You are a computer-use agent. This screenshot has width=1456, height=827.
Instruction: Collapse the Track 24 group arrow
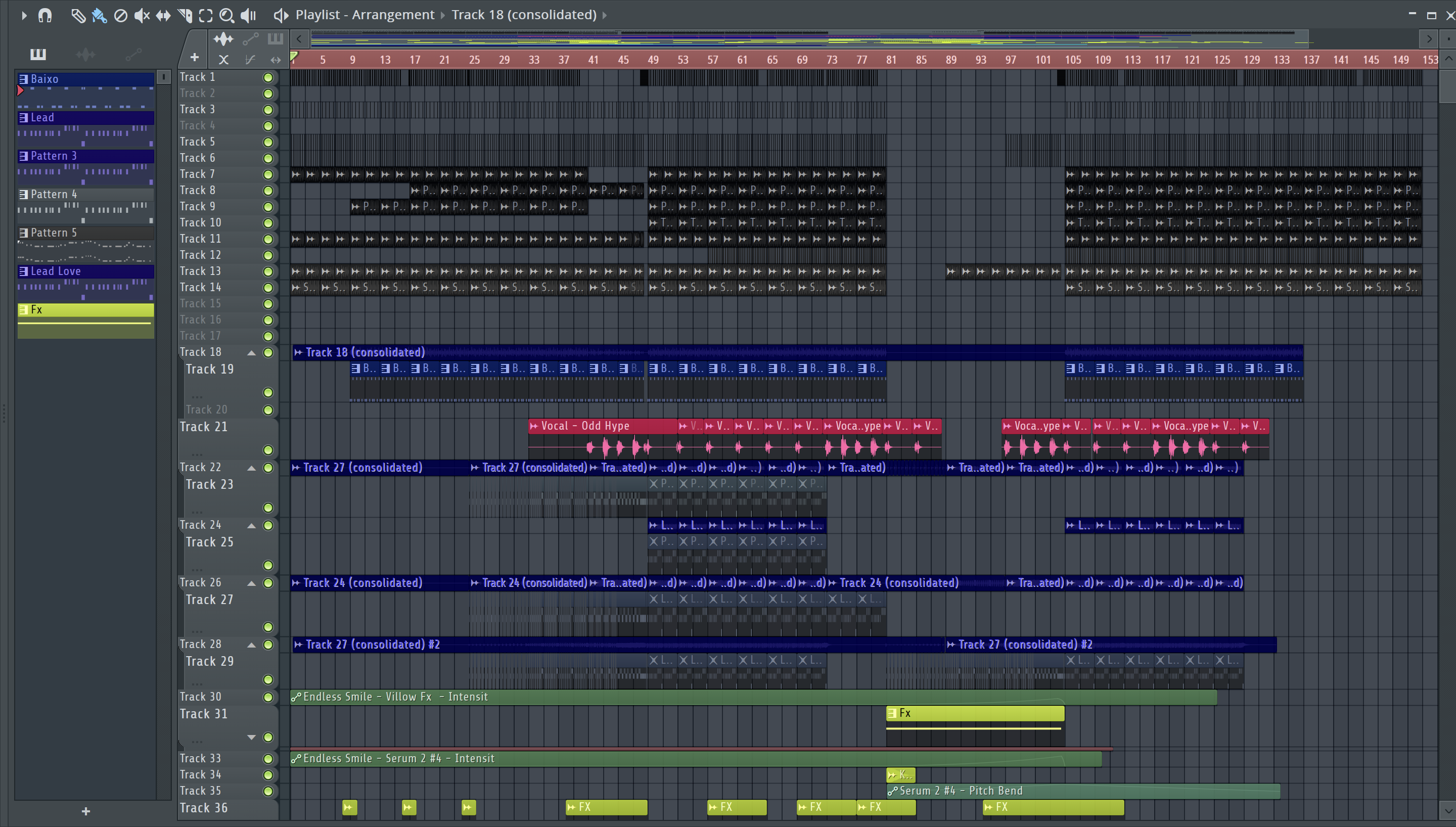(x=251, y=525)
